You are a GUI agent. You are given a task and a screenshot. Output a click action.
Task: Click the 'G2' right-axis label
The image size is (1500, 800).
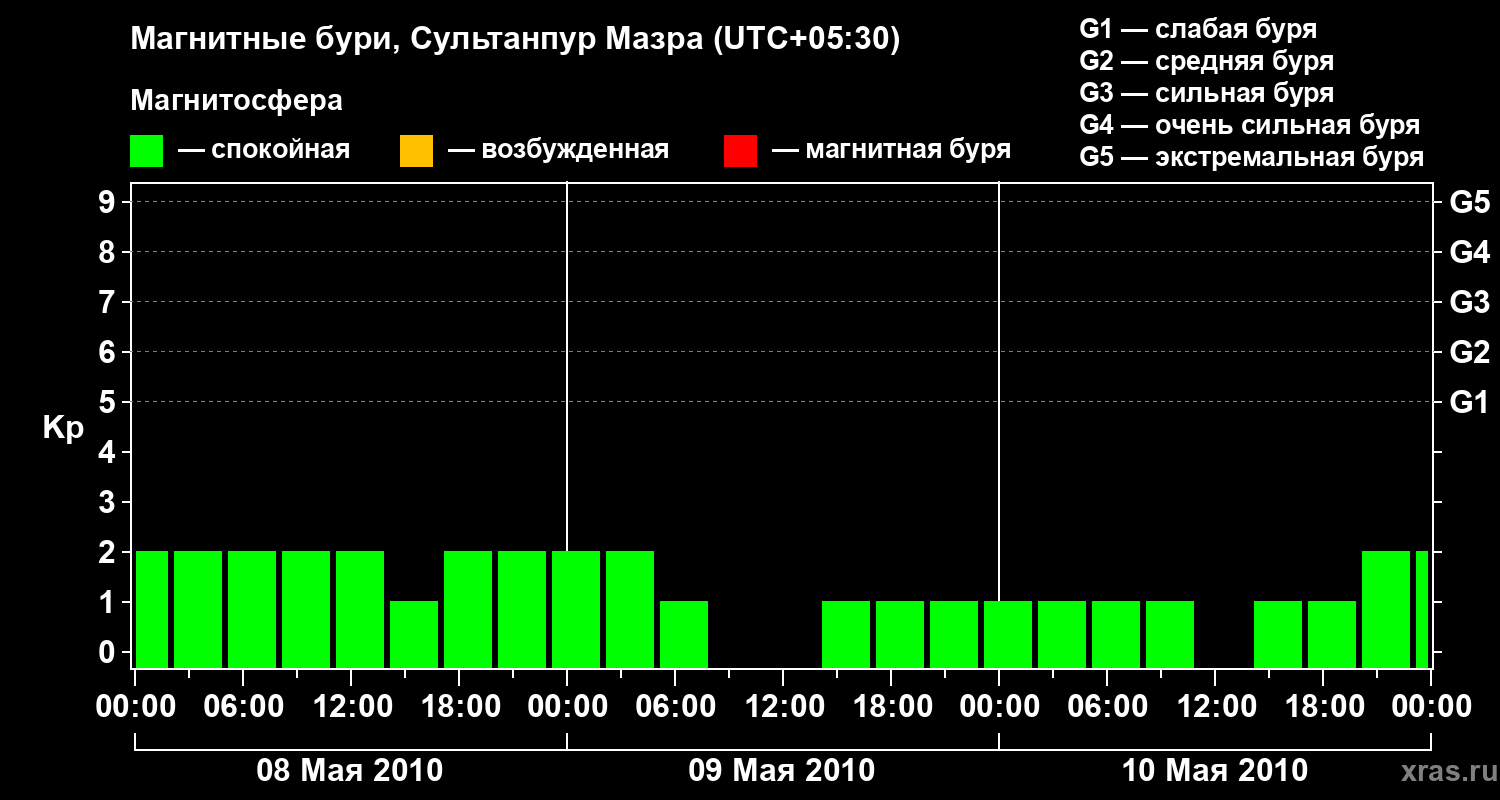[x=1469, y=352]
